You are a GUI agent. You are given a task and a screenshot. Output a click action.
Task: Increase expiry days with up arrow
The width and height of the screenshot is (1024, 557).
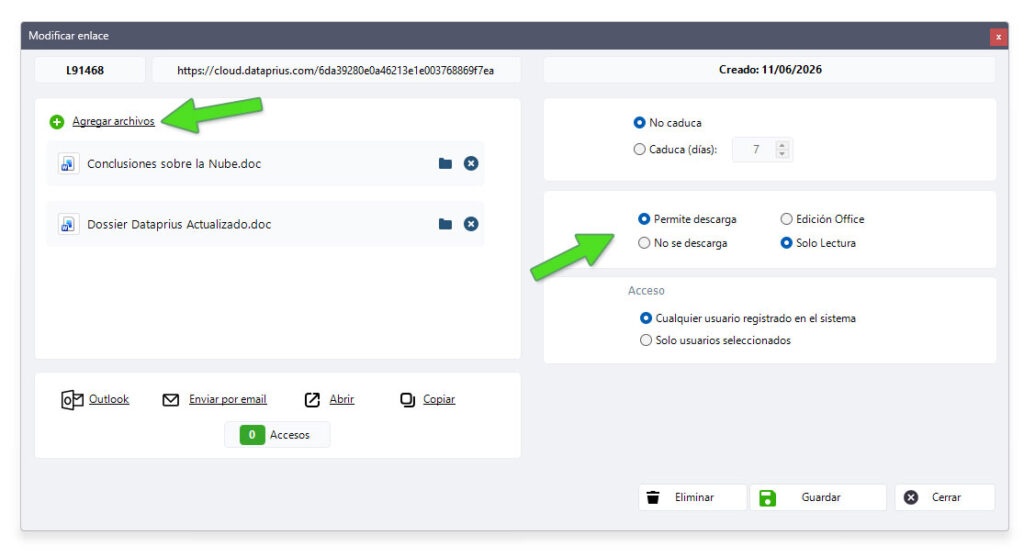click(782, 145)
